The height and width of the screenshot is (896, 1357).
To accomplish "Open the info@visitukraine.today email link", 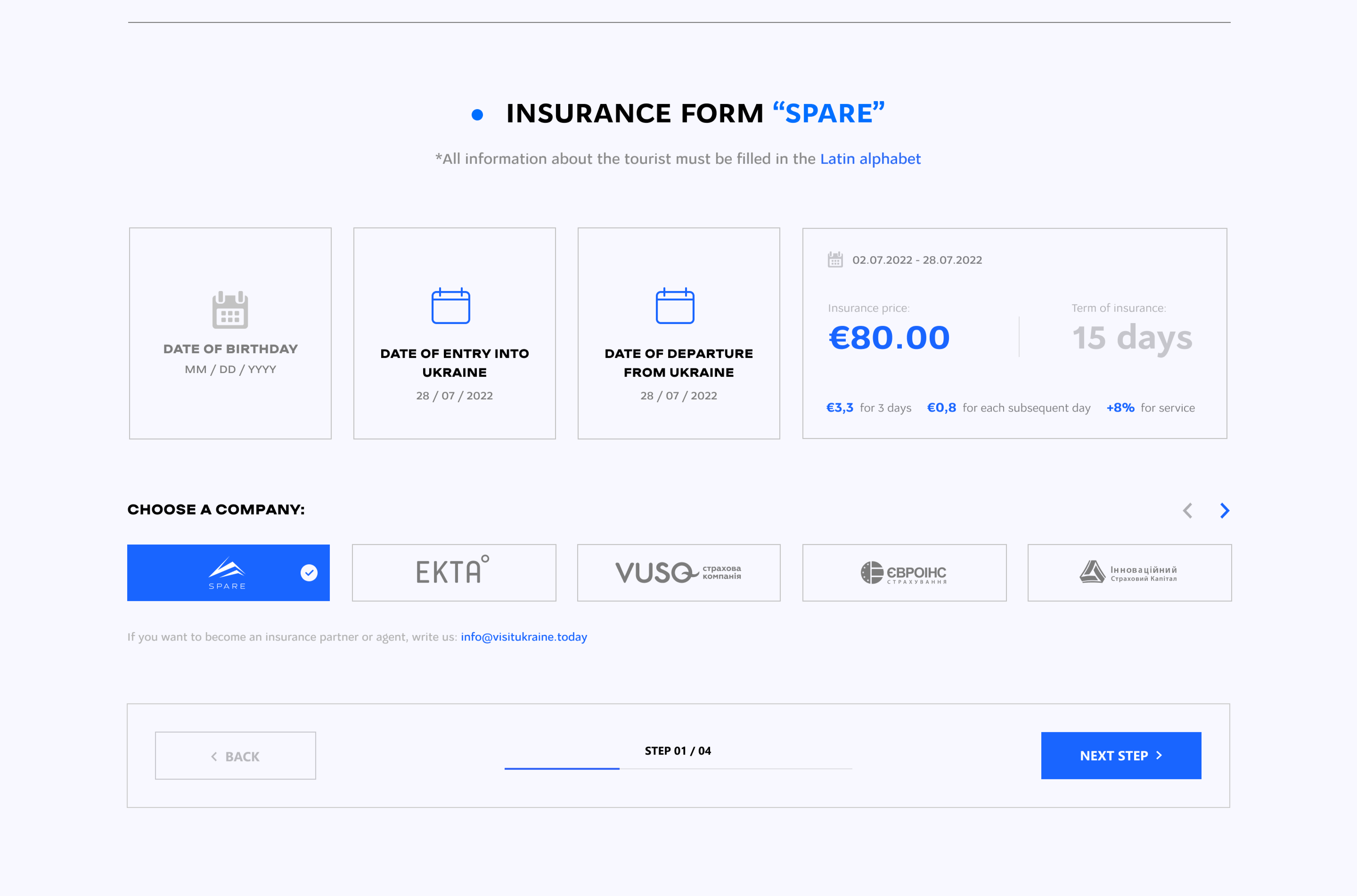I will pos(523,637).
